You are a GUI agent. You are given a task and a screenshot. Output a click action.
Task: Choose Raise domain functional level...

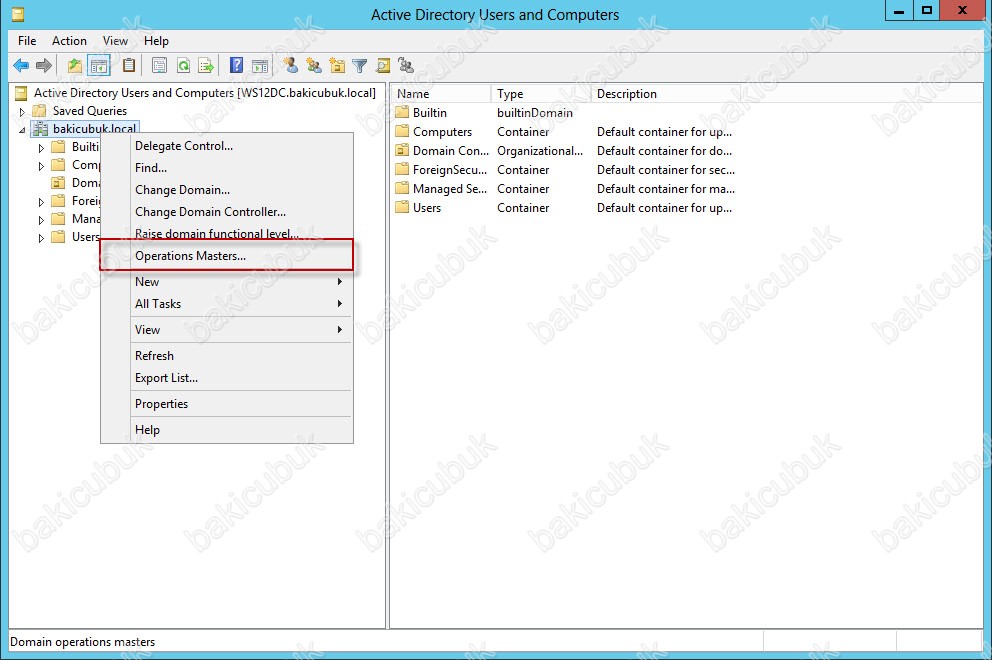(227, 233)
